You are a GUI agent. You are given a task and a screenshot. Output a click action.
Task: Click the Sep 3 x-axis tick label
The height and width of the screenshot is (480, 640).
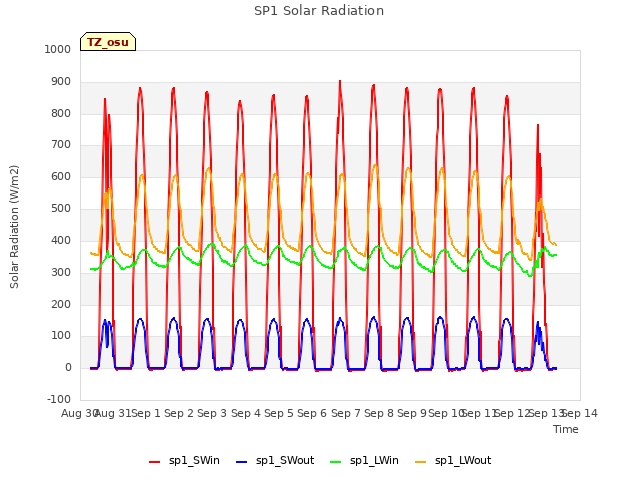212,413
